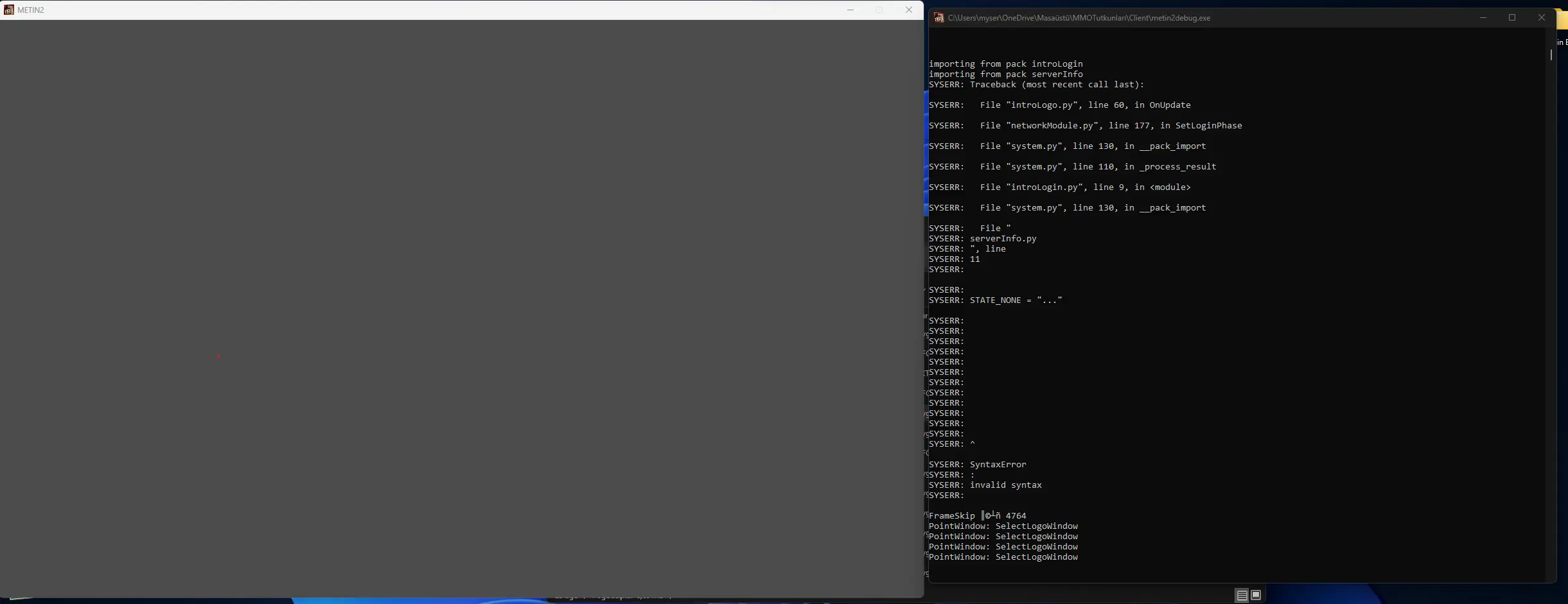Click the 'networkModule.py, line 177' error line
The height and width of the screenshot is (604, 1568).
pyautogui.click(x=1086, y=126)
